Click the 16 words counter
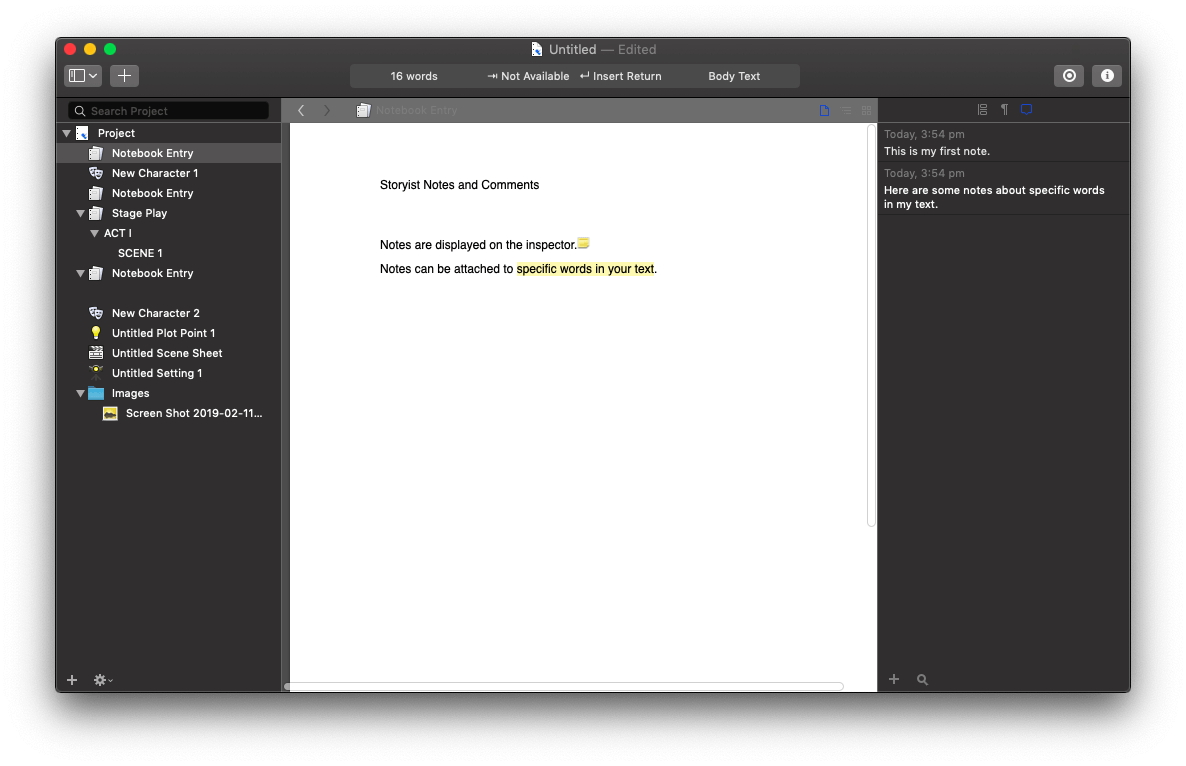Image resolution: width=1186 pixels, height=766 pixels. [414, 76]
